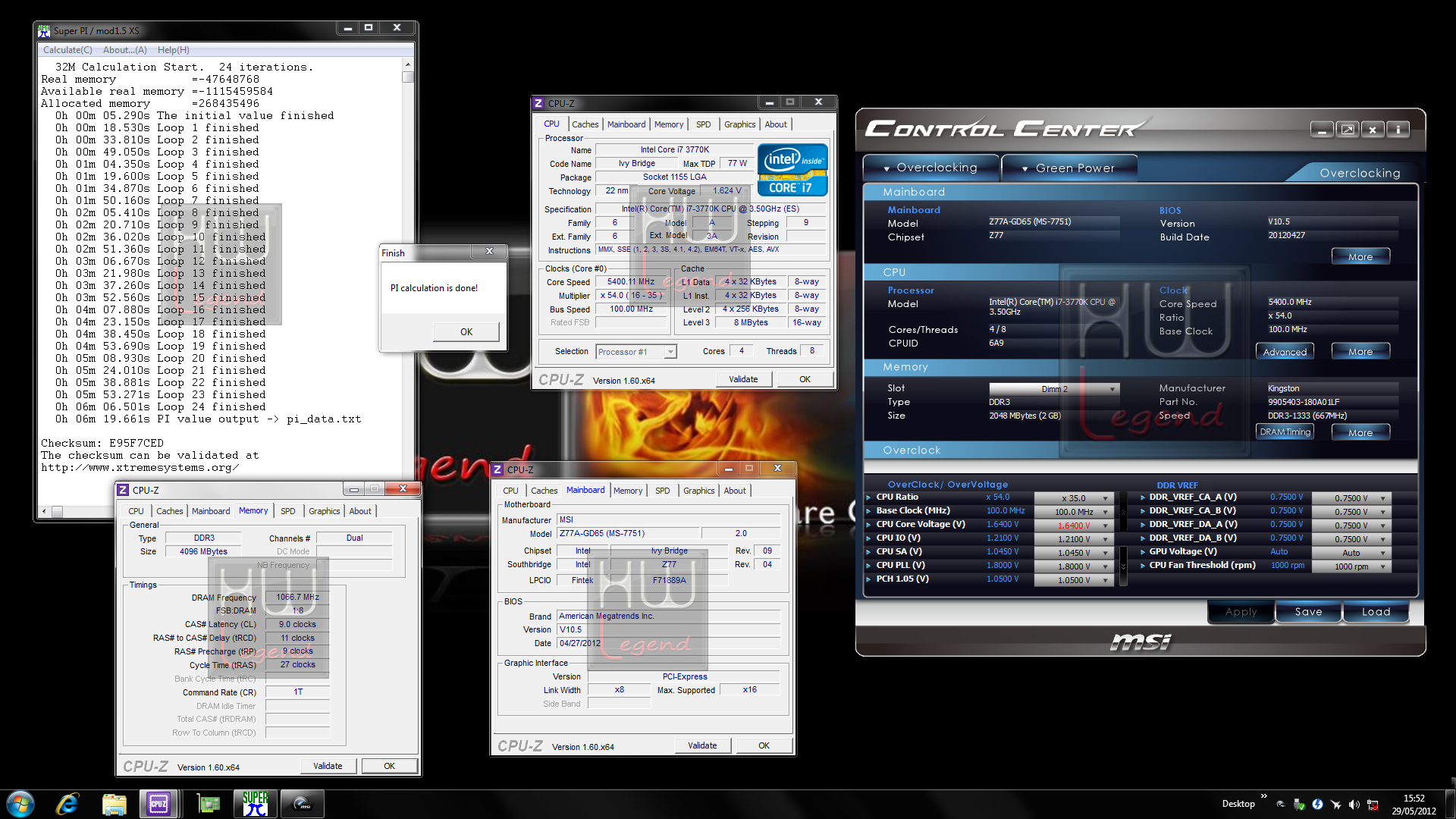Click the More button in Mainboard section
This screenshot has height=819, width=1456.
(1360, 257)
